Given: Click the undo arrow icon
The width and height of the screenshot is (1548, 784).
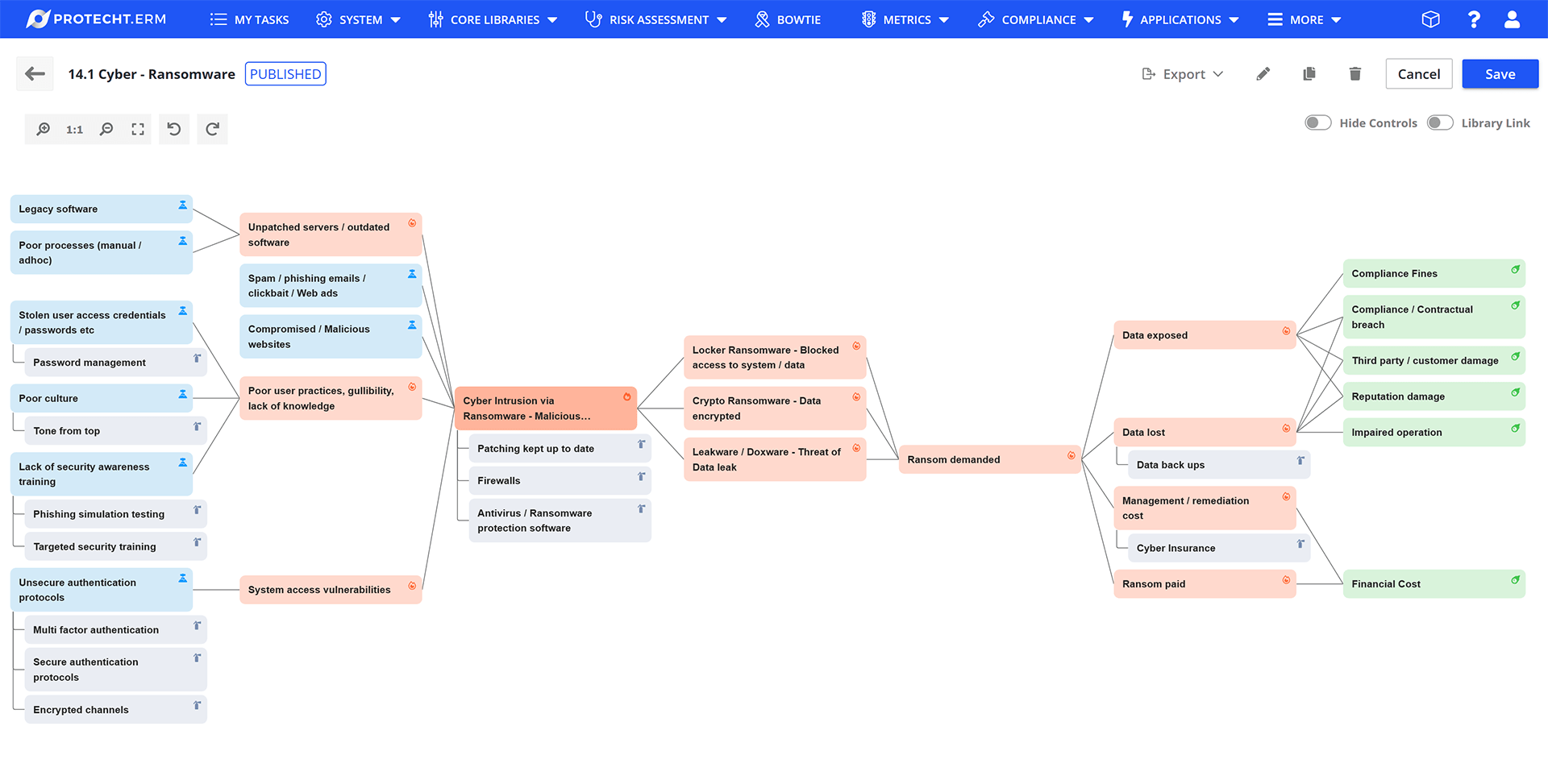Looking at the screenshot, I should 174,129.
